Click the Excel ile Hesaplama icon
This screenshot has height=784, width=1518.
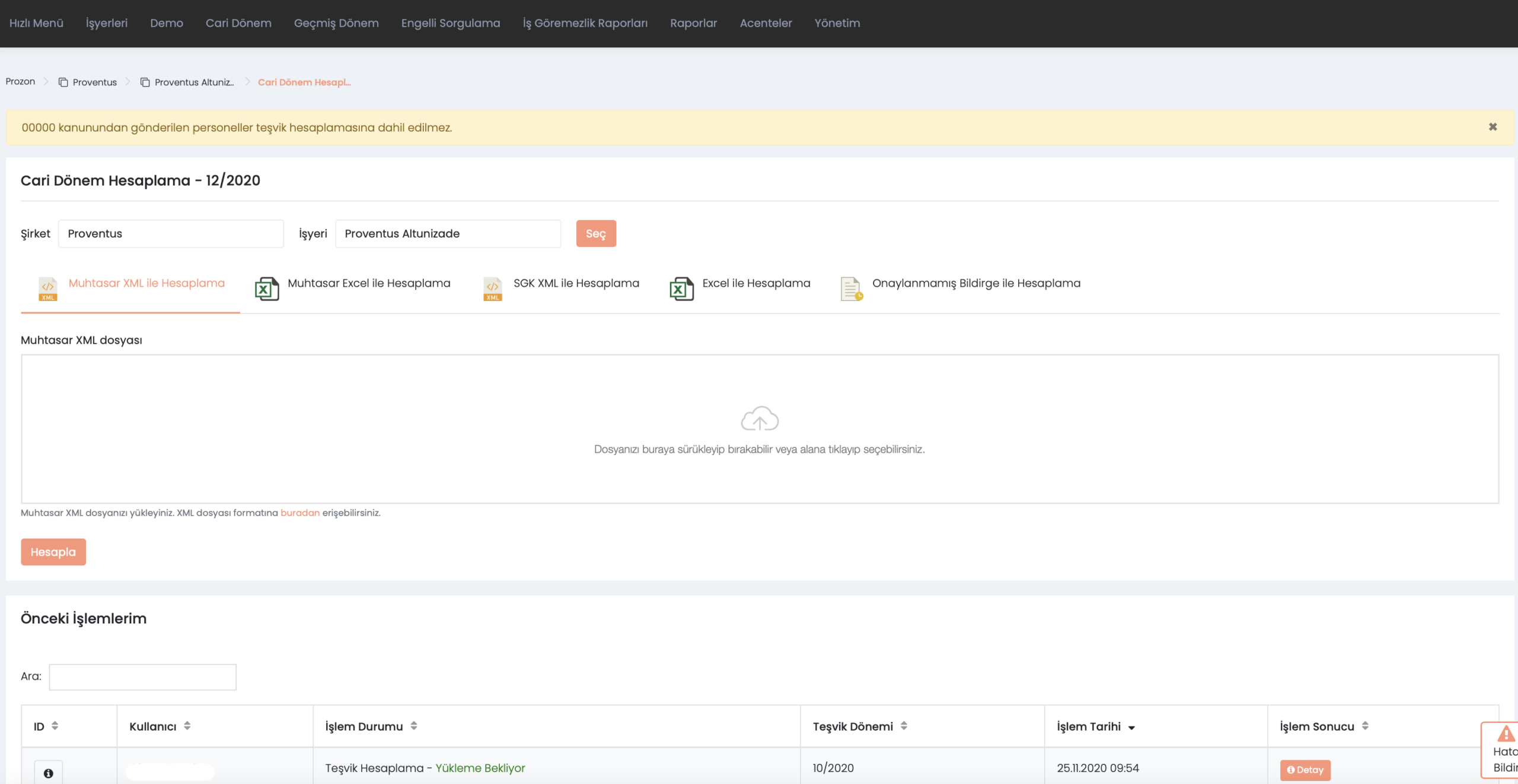(x=681, y=289)
